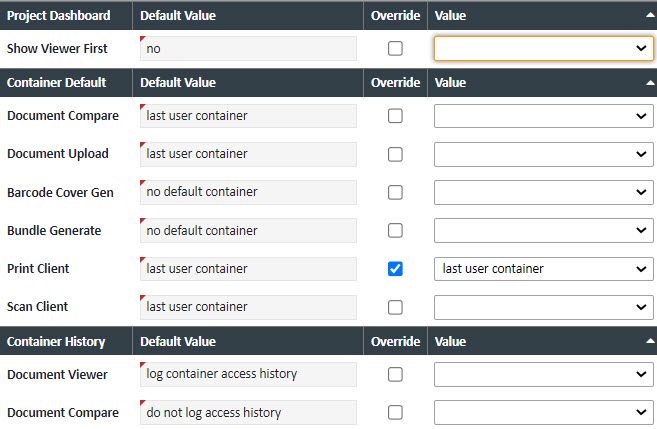Click the Container History header label
Screen dimensions: 657x429
[x=56, y=341]
